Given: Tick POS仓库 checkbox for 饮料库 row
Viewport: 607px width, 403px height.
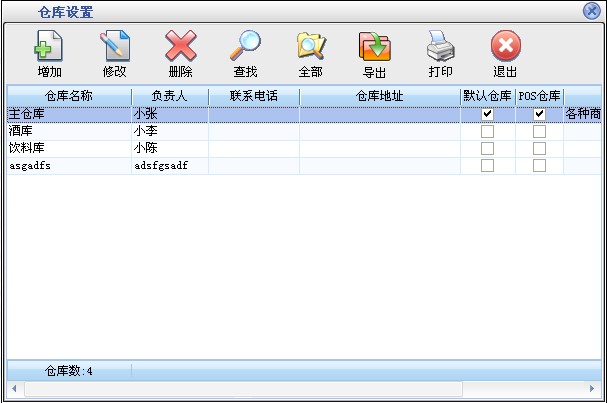Looking at the screenshot, I should (539, 149).
